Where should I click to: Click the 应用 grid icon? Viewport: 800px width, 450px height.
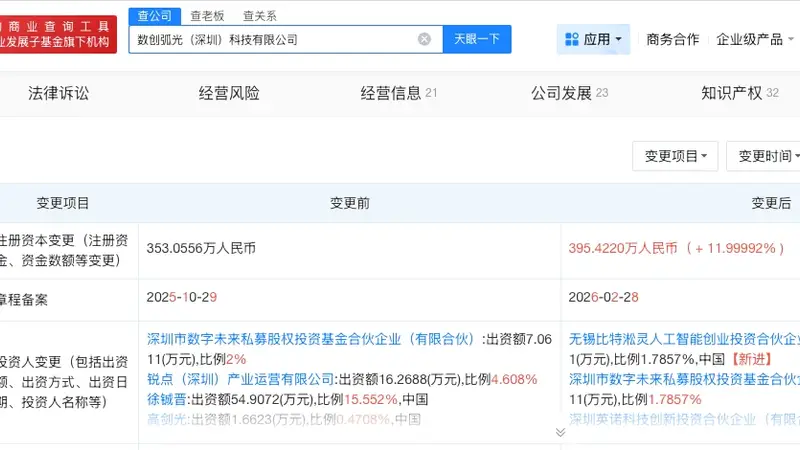point(572,39)
